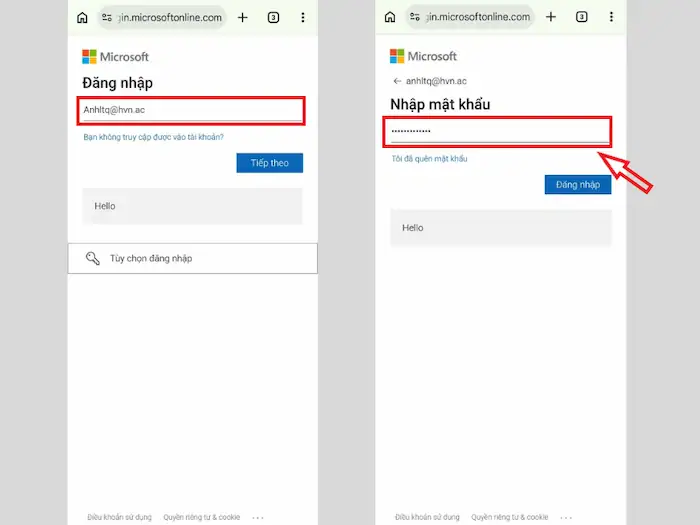Click the email field containing Anhltq@hvn.ac
The width and height of the screenshot is (700, 525).
click(191, 110)
